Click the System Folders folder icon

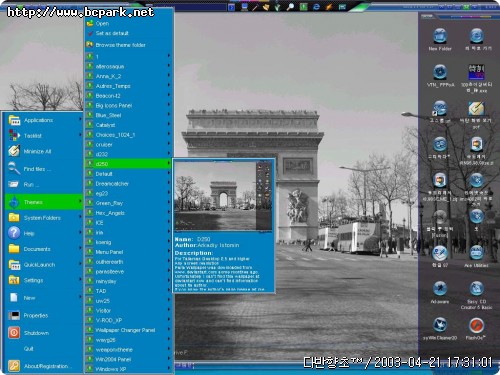(14, 217)
